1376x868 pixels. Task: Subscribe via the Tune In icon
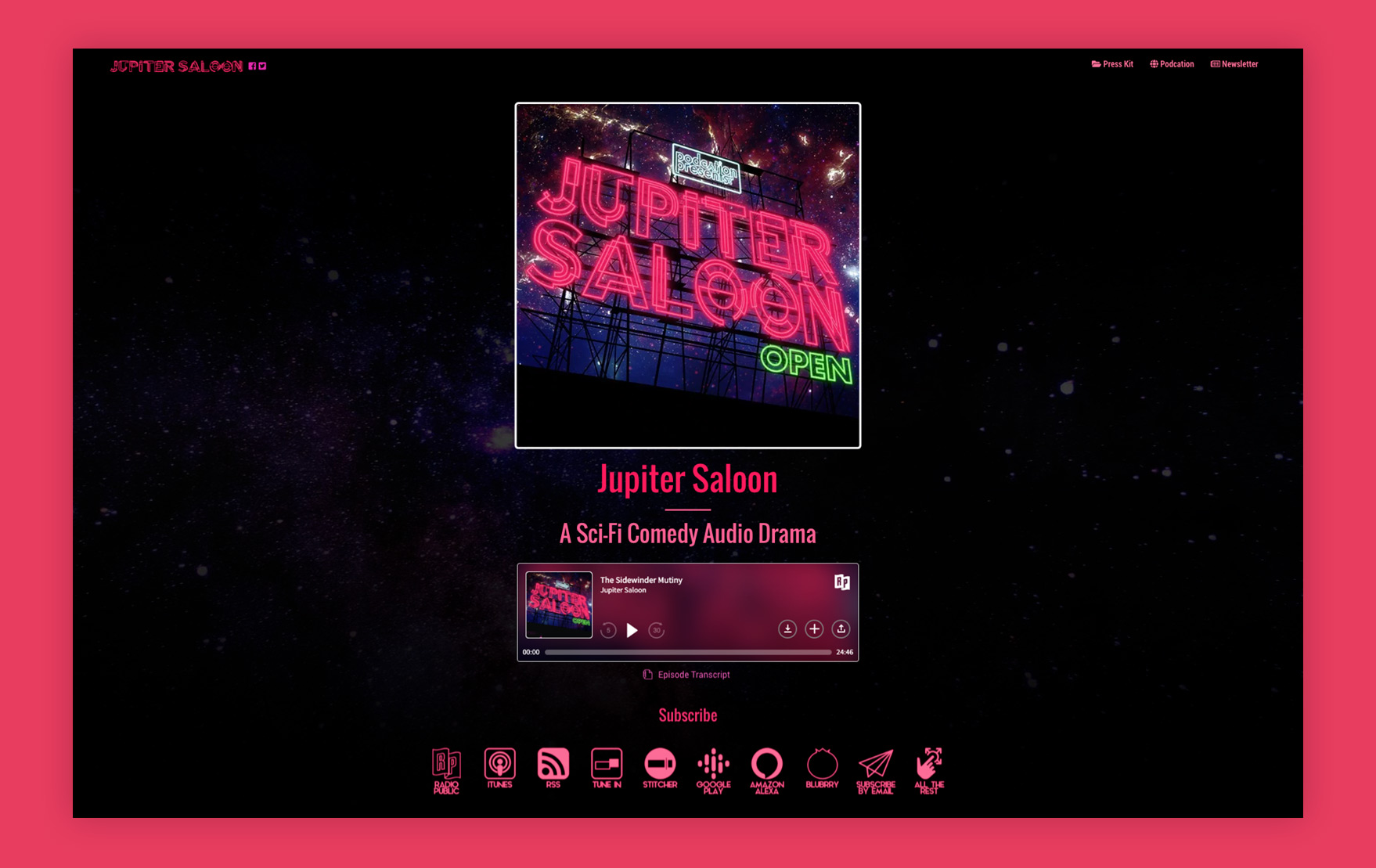[x=607, y=769]
